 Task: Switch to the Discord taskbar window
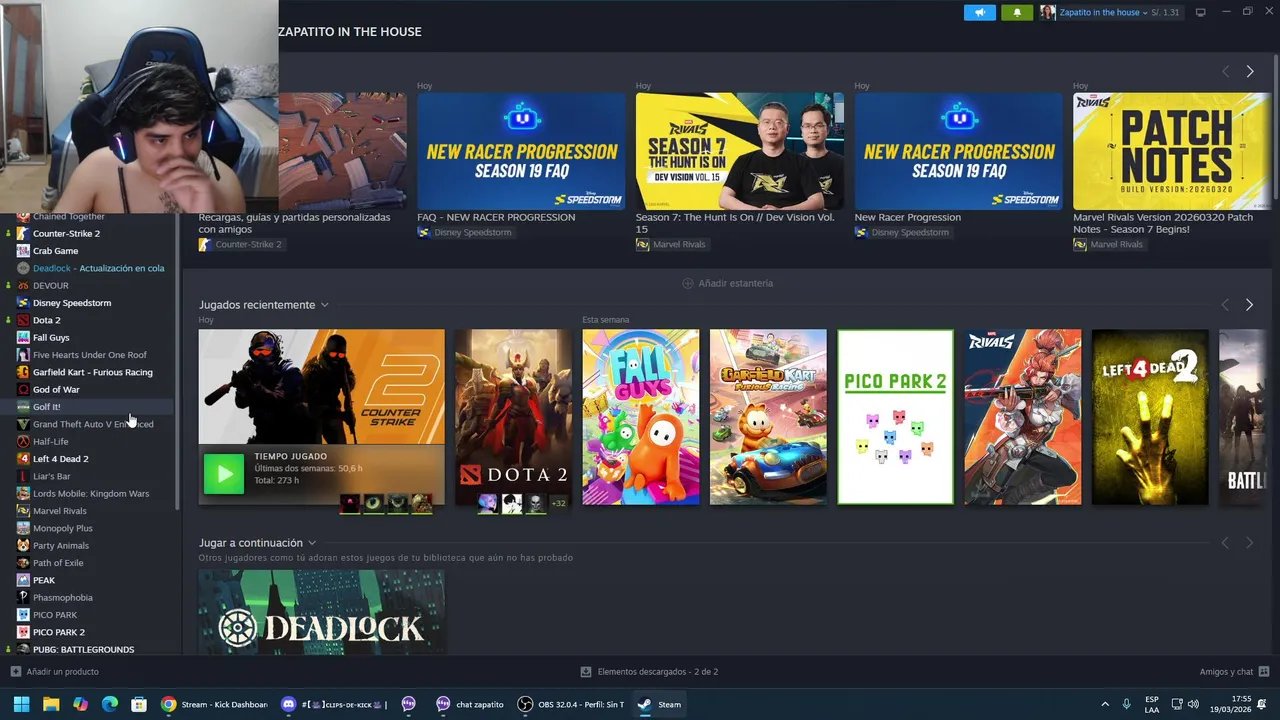335,704
